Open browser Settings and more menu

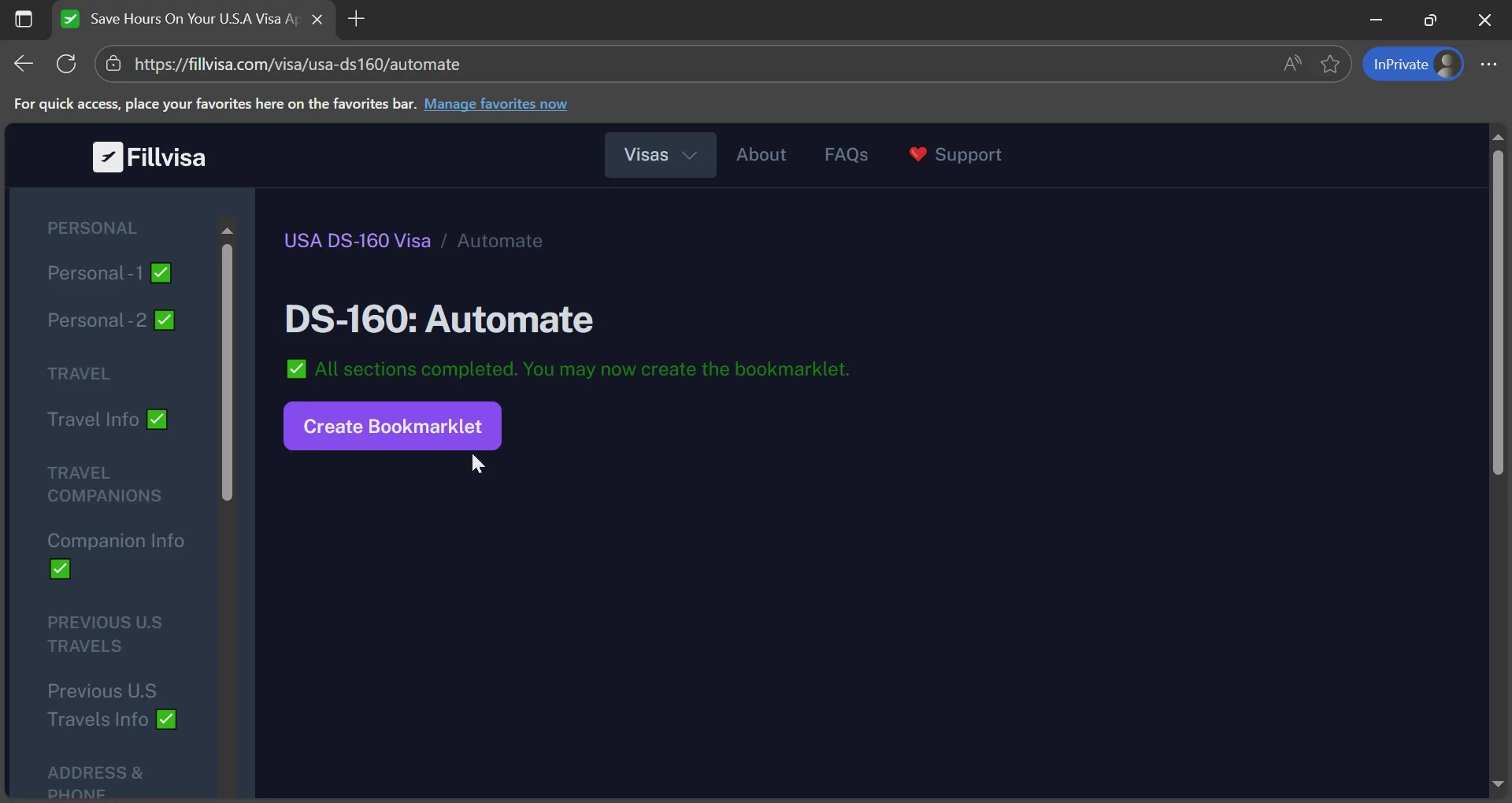tap(1488, 64)
